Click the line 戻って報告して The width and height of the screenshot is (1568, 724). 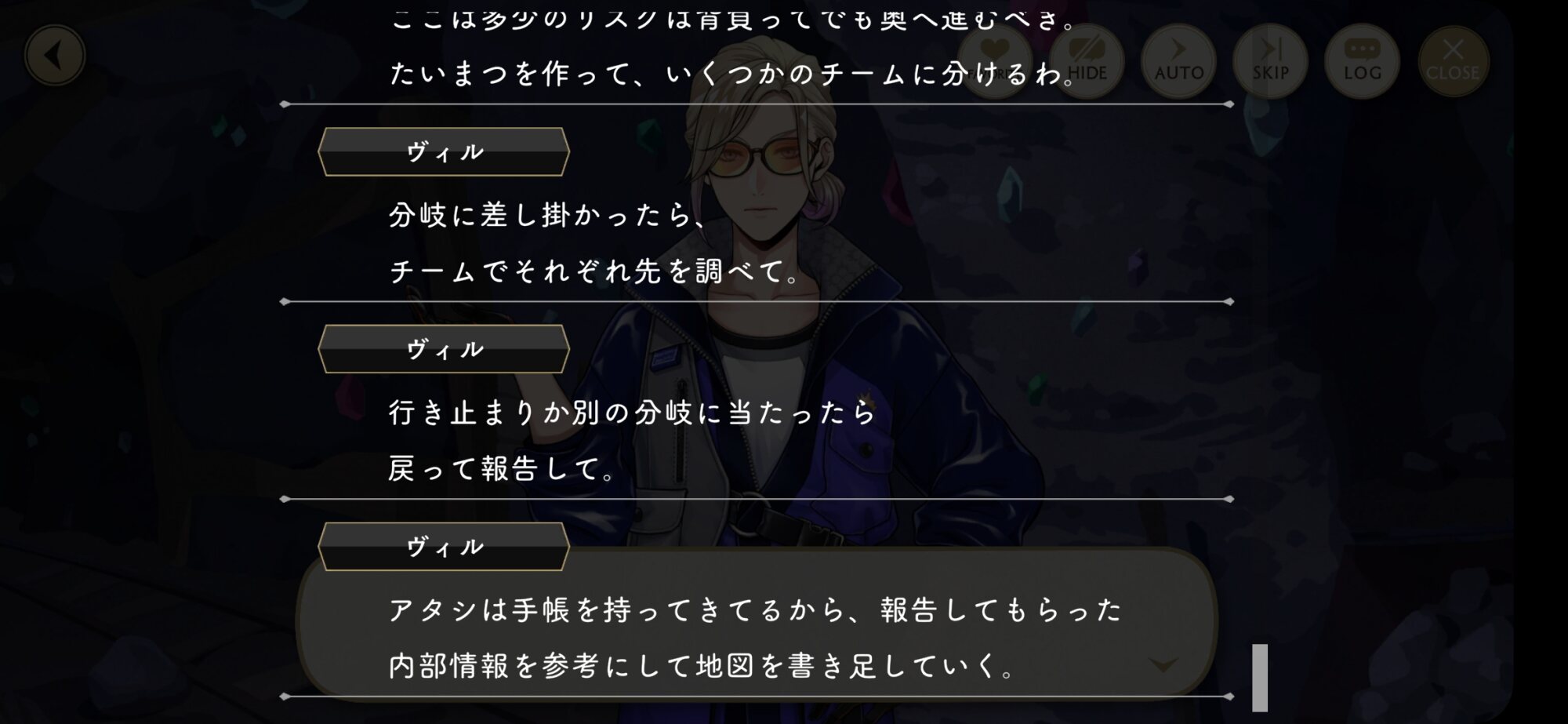coord(502,469)
